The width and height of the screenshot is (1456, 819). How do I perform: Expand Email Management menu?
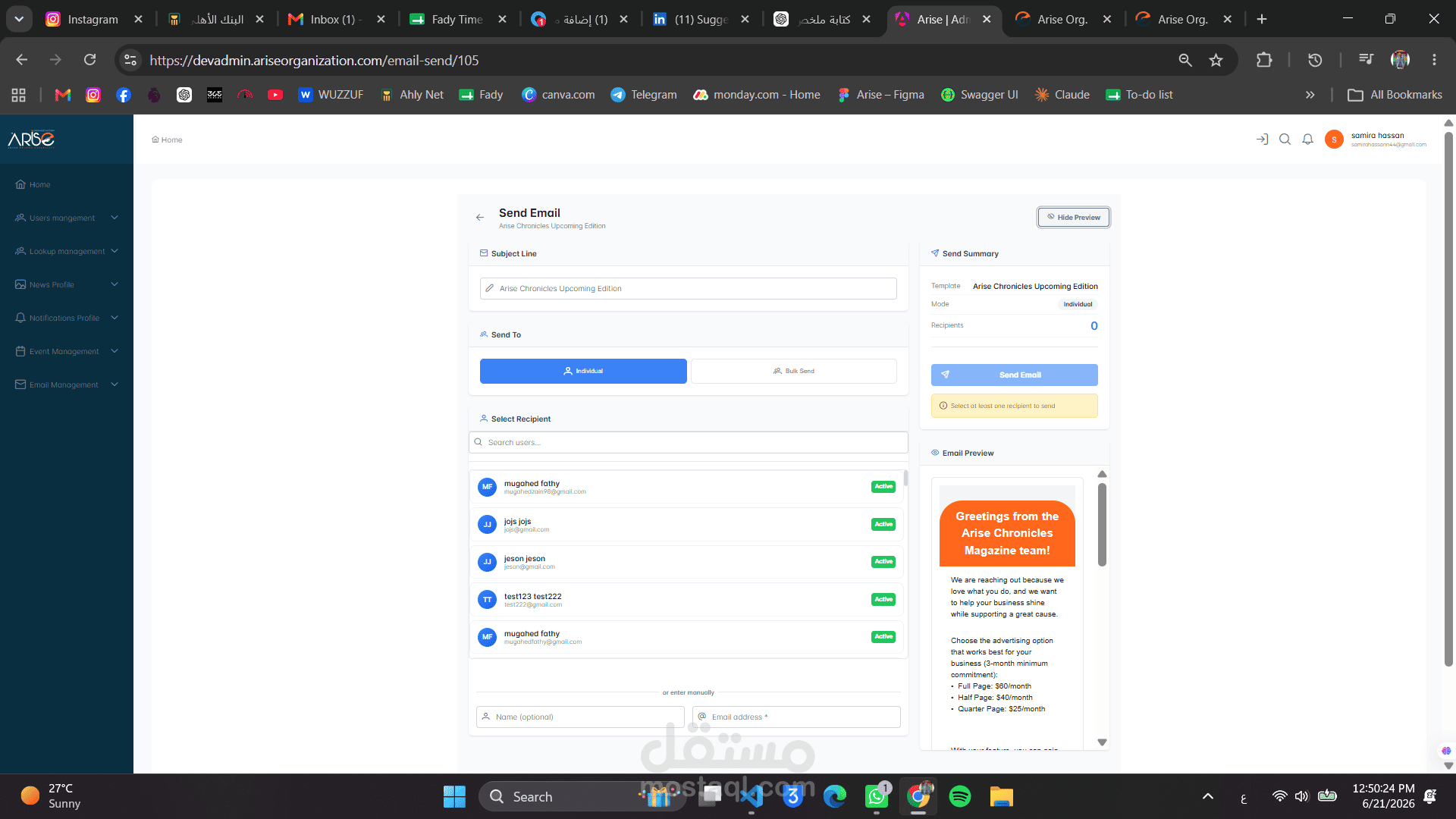tap(67, 384)
